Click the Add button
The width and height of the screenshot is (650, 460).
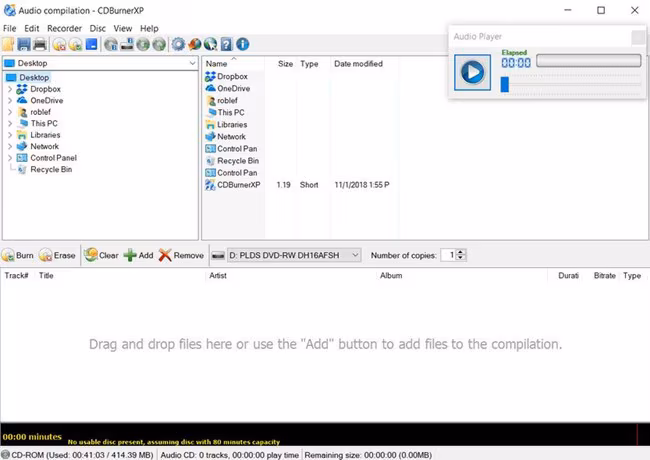pyautogui.click(x=138, y=255)
